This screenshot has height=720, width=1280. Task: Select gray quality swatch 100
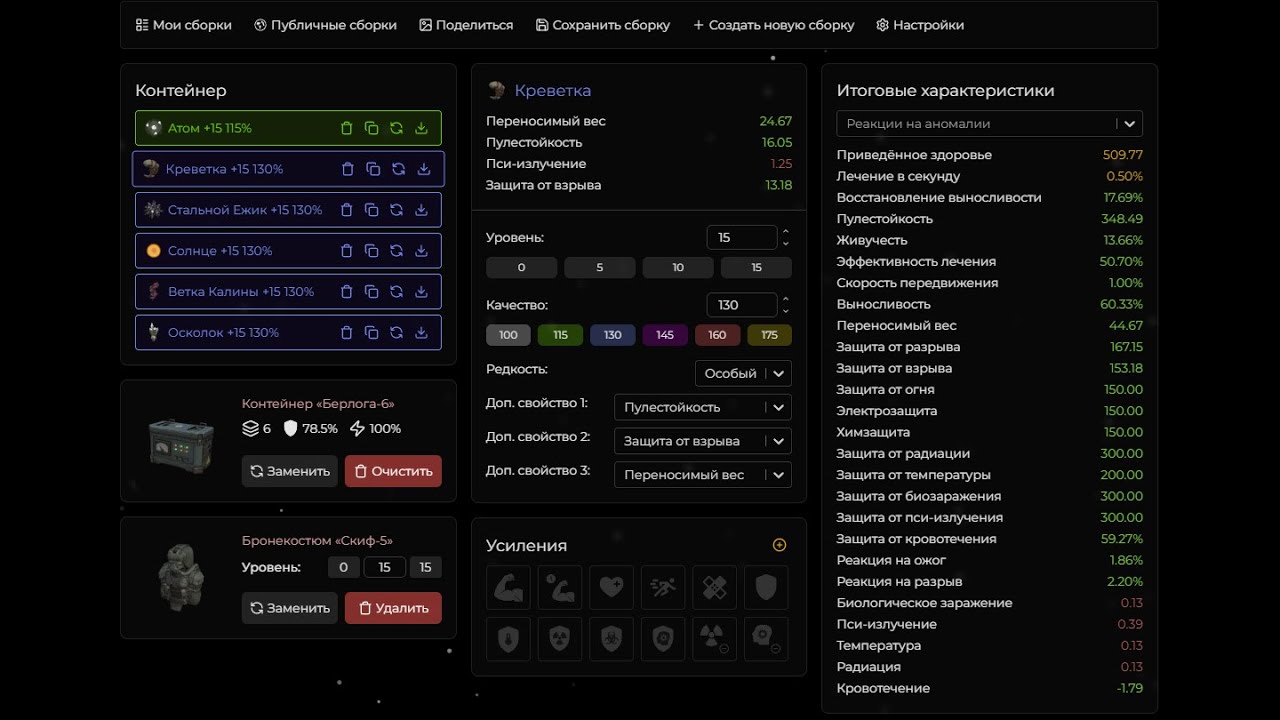(x=508, y=335)
